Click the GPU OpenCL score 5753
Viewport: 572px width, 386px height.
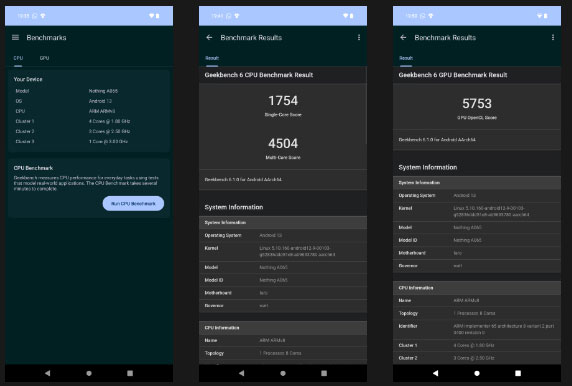pos(477,104)
